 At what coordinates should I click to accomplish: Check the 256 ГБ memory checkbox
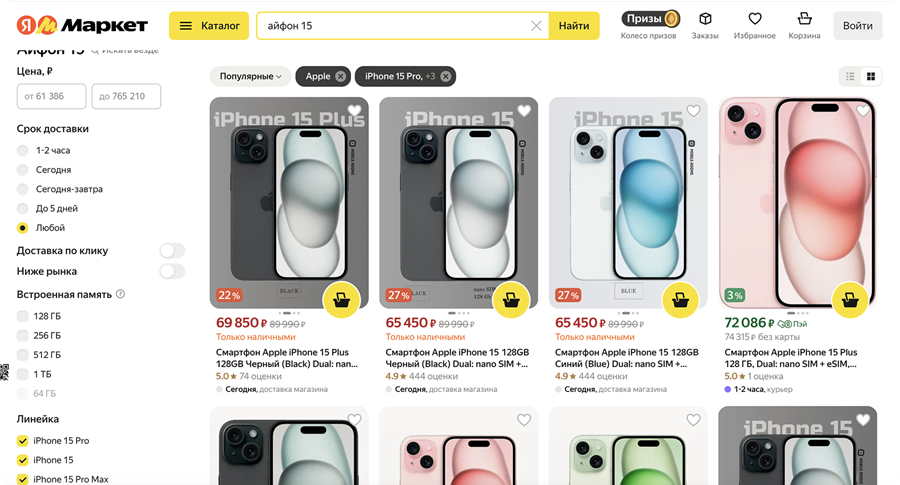[x=23, y=336]
